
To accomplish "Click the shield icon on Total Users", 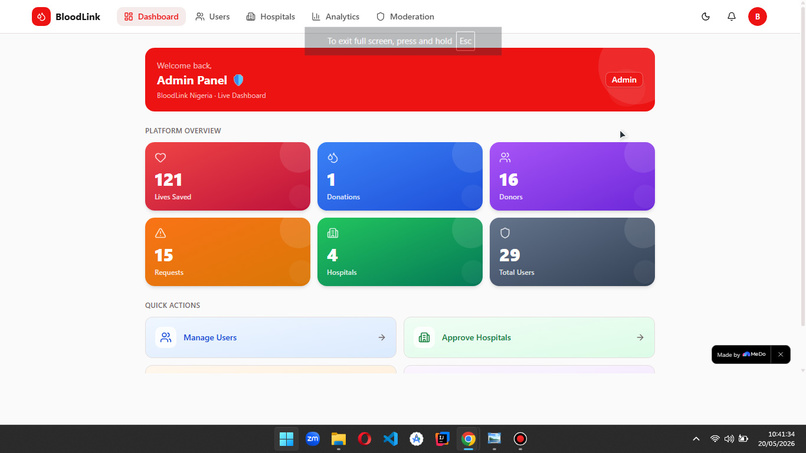I will click(505, 233).
